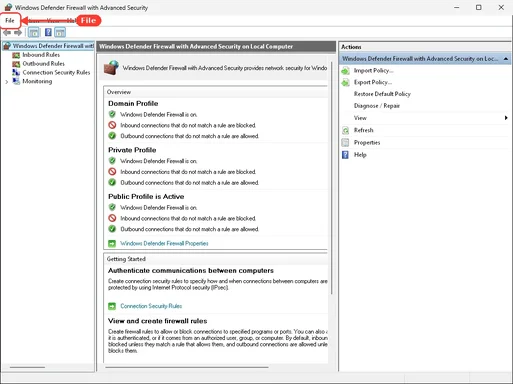513x384 pixels.
Task: Click the Export Policy icon
Action: (345, 82)
